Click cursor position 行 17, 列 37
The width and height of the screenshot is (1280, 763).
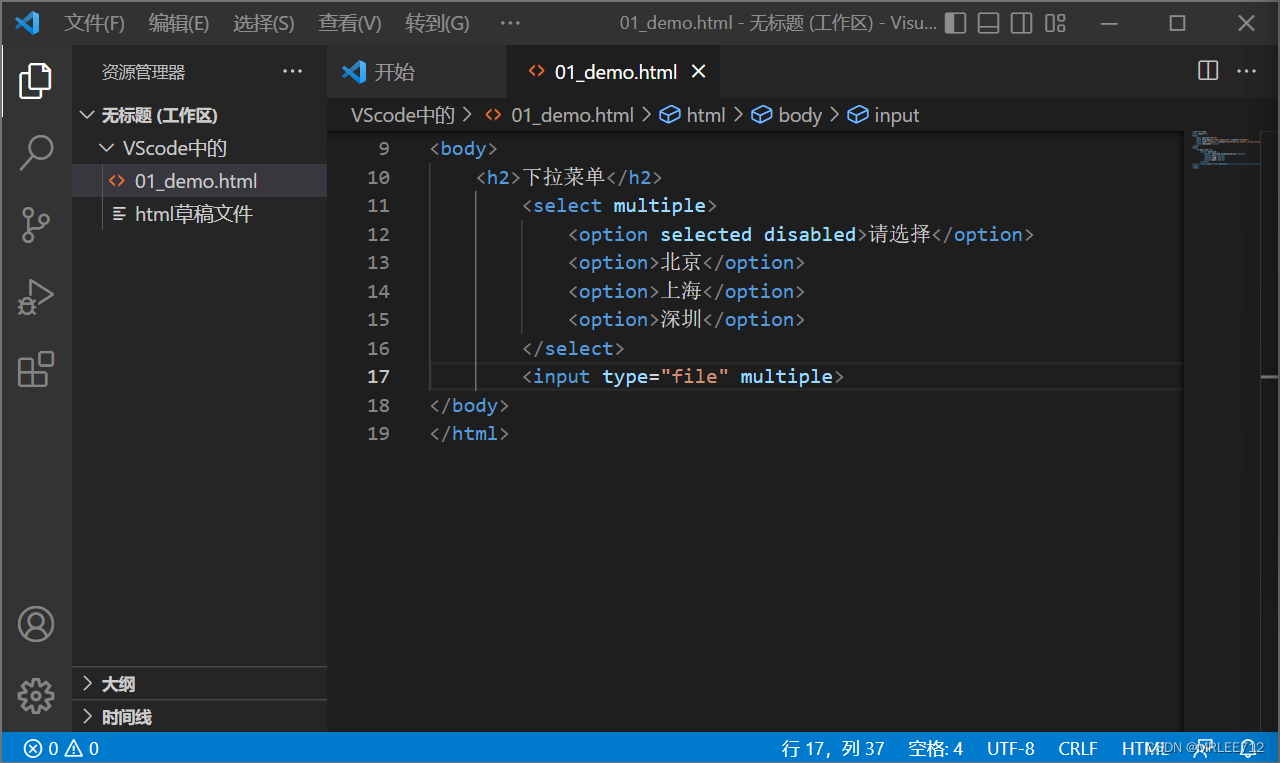[833, 748]
